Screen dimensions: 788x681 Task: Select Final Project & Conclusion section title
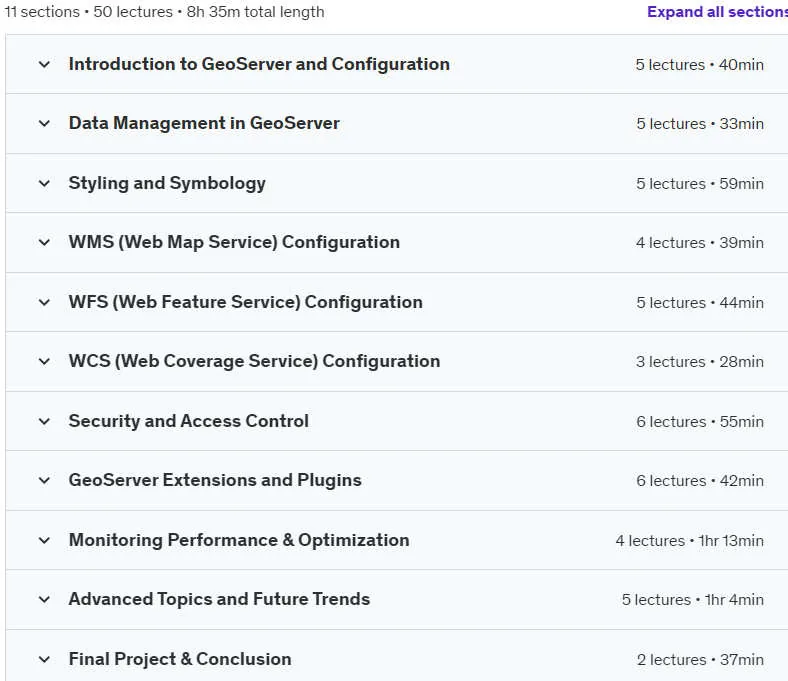[x=180, y=659]
